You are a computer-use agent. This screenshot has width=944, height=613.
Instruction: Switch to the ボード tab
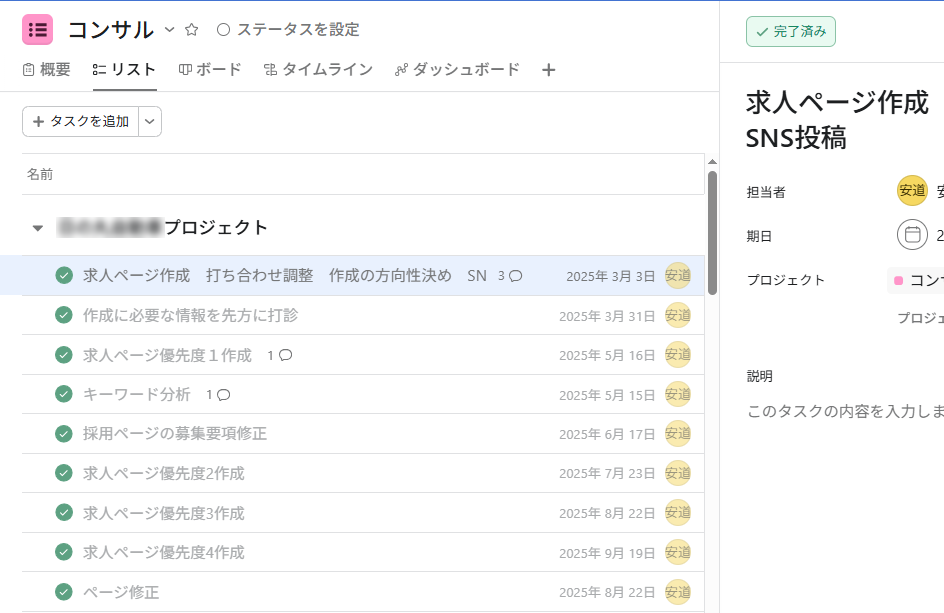coord(210,70)
